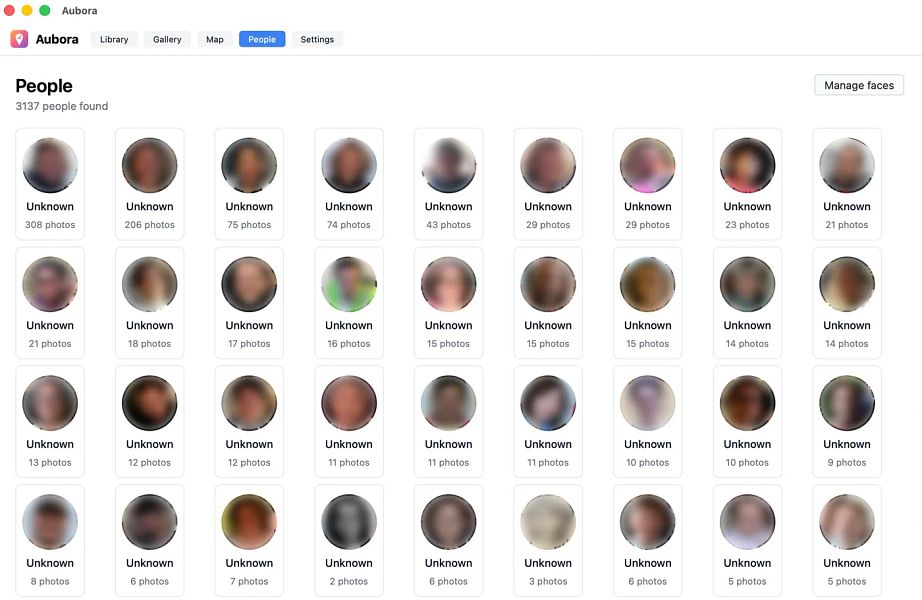Click the Aubora app logo icon
Image resolution: width=922 pixels, height=600 pixels.
click(x=19, y=39)
